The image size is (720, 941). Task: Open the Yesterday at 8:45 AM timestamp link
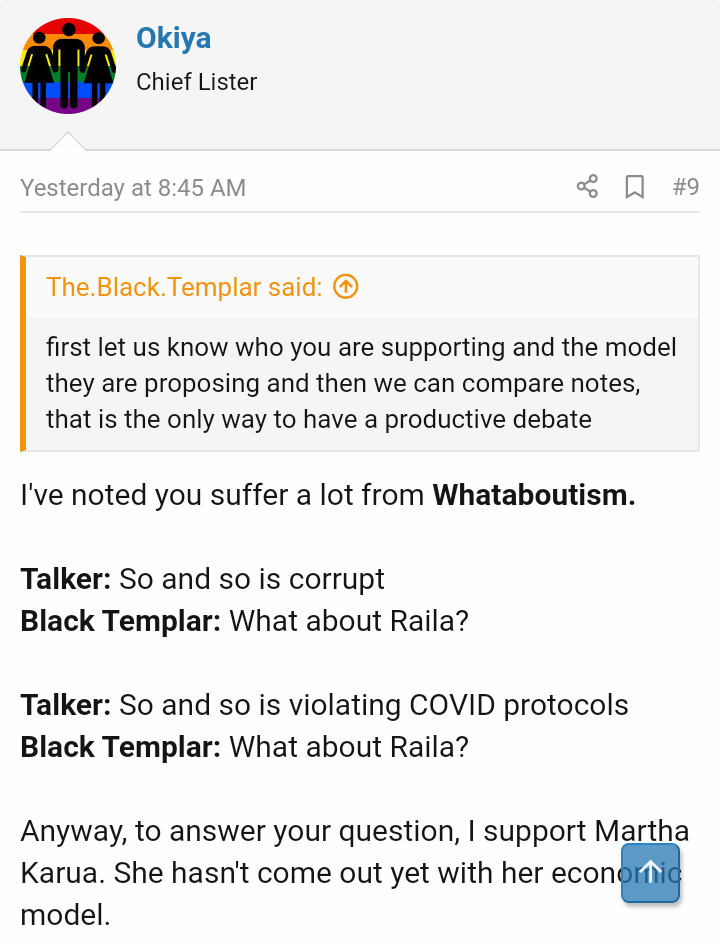click(133, 188)
